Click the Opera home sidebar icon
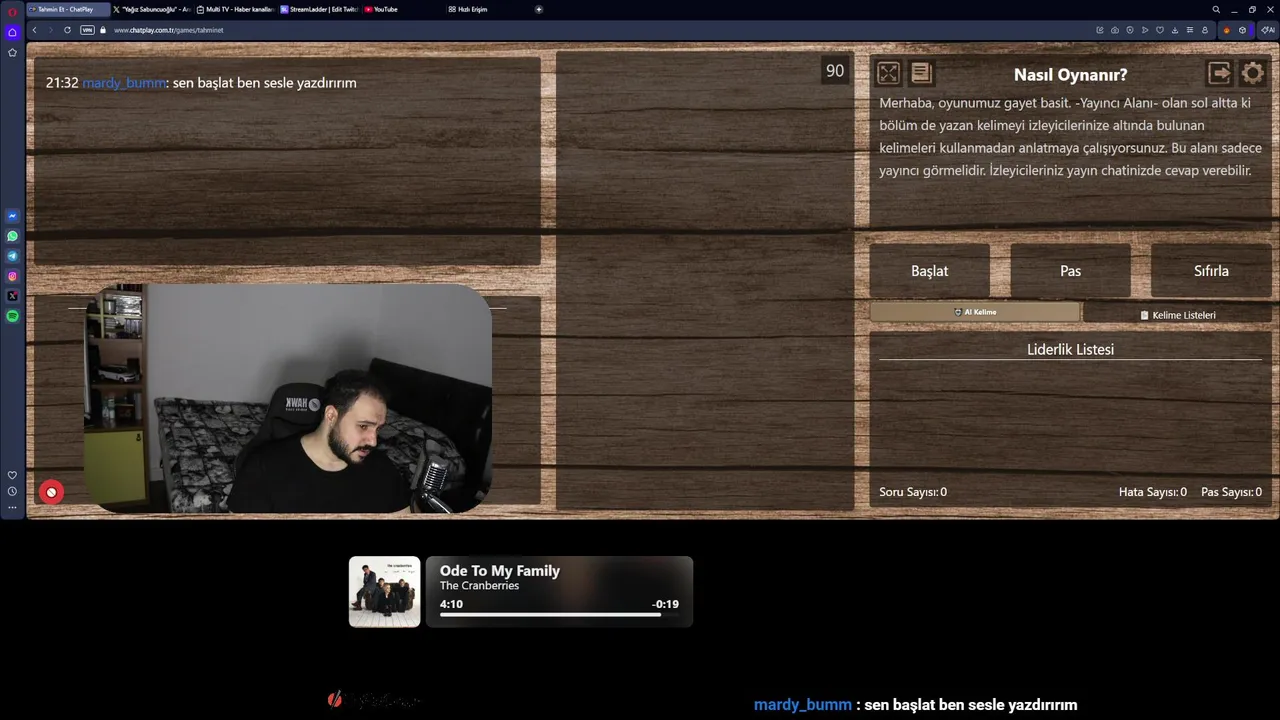 point(12,32)
